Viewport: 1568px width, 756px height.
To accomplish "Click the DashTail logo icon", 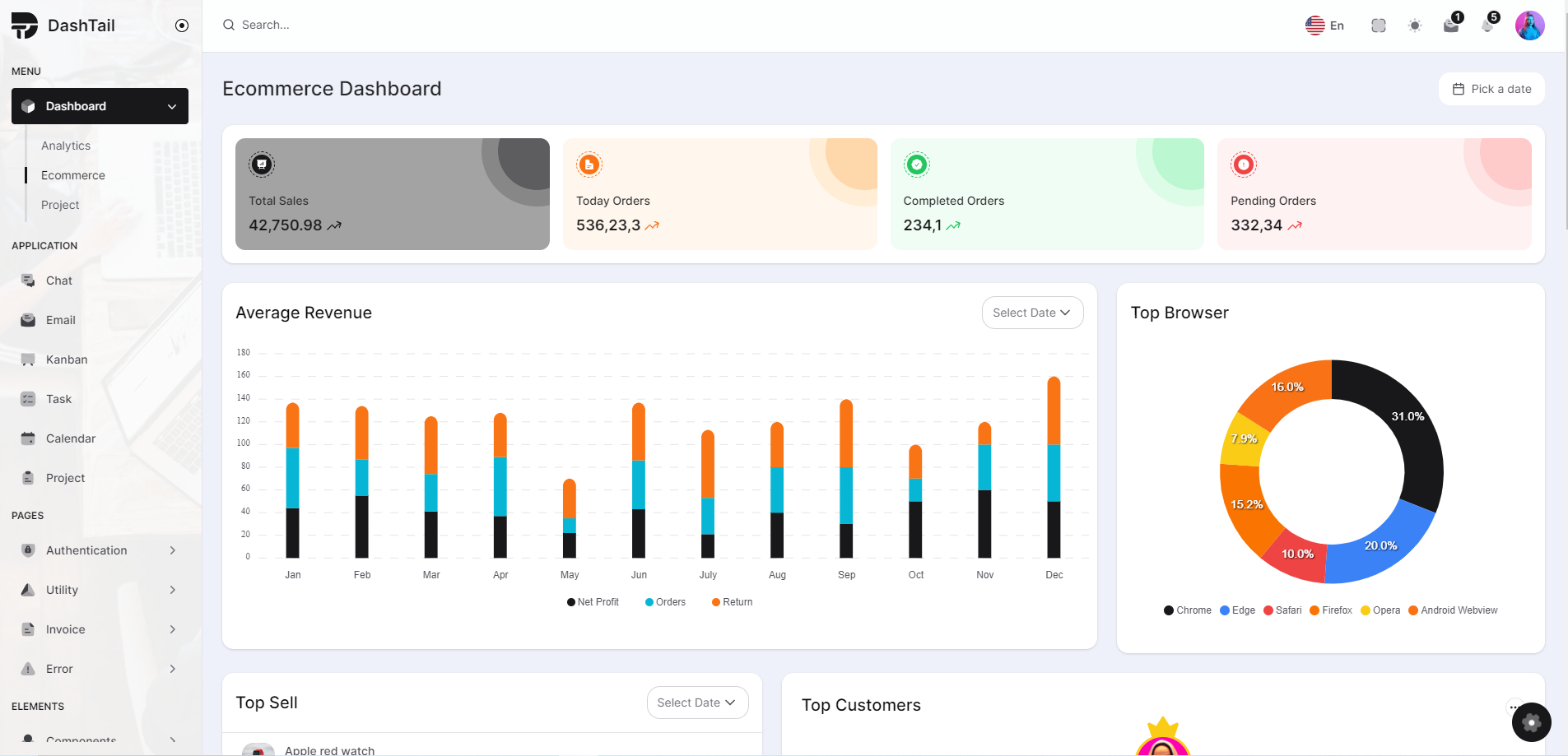I will point(25,26).
